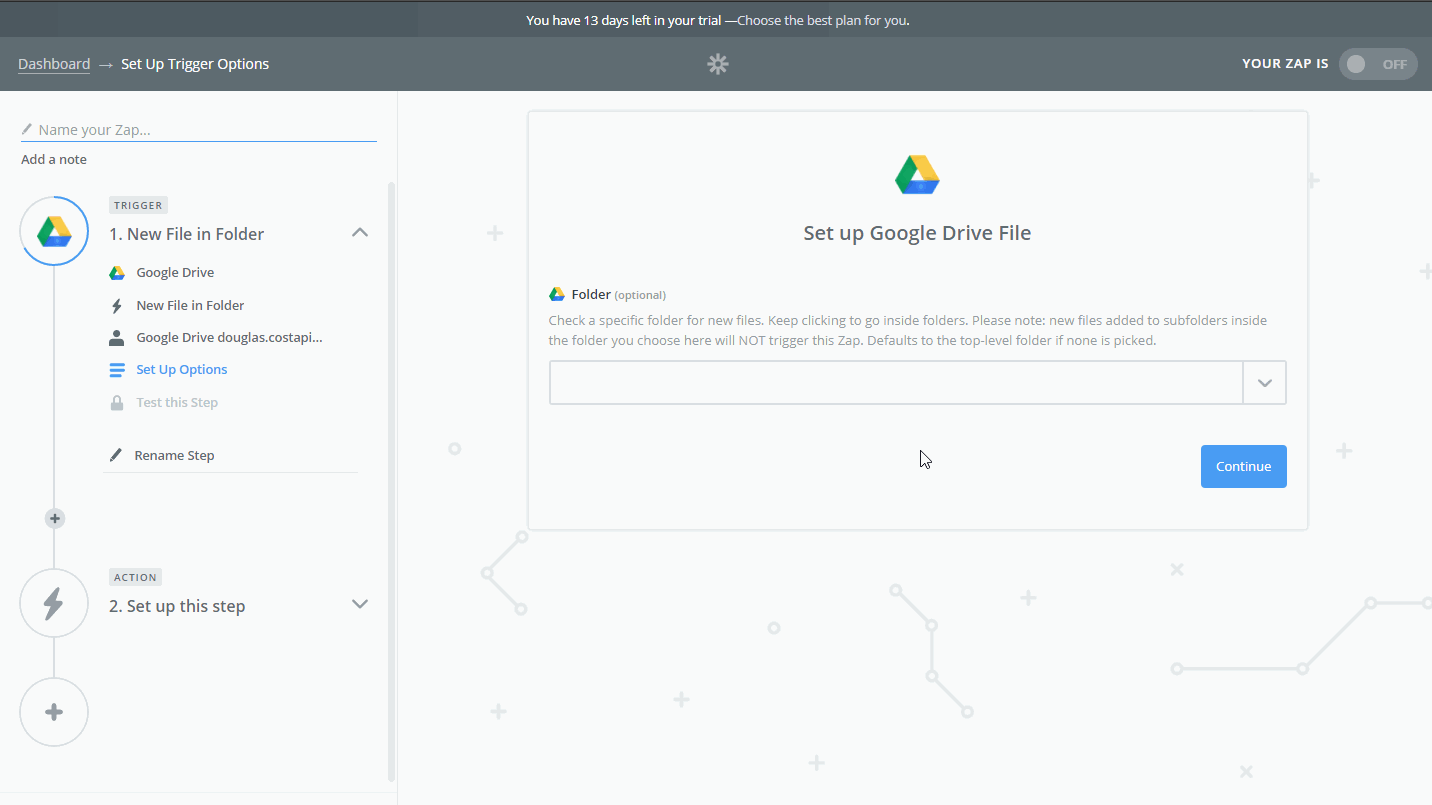
Task: Click the 2. Set up this step heading
Action: pyautogui.click(x=177, y=606)
